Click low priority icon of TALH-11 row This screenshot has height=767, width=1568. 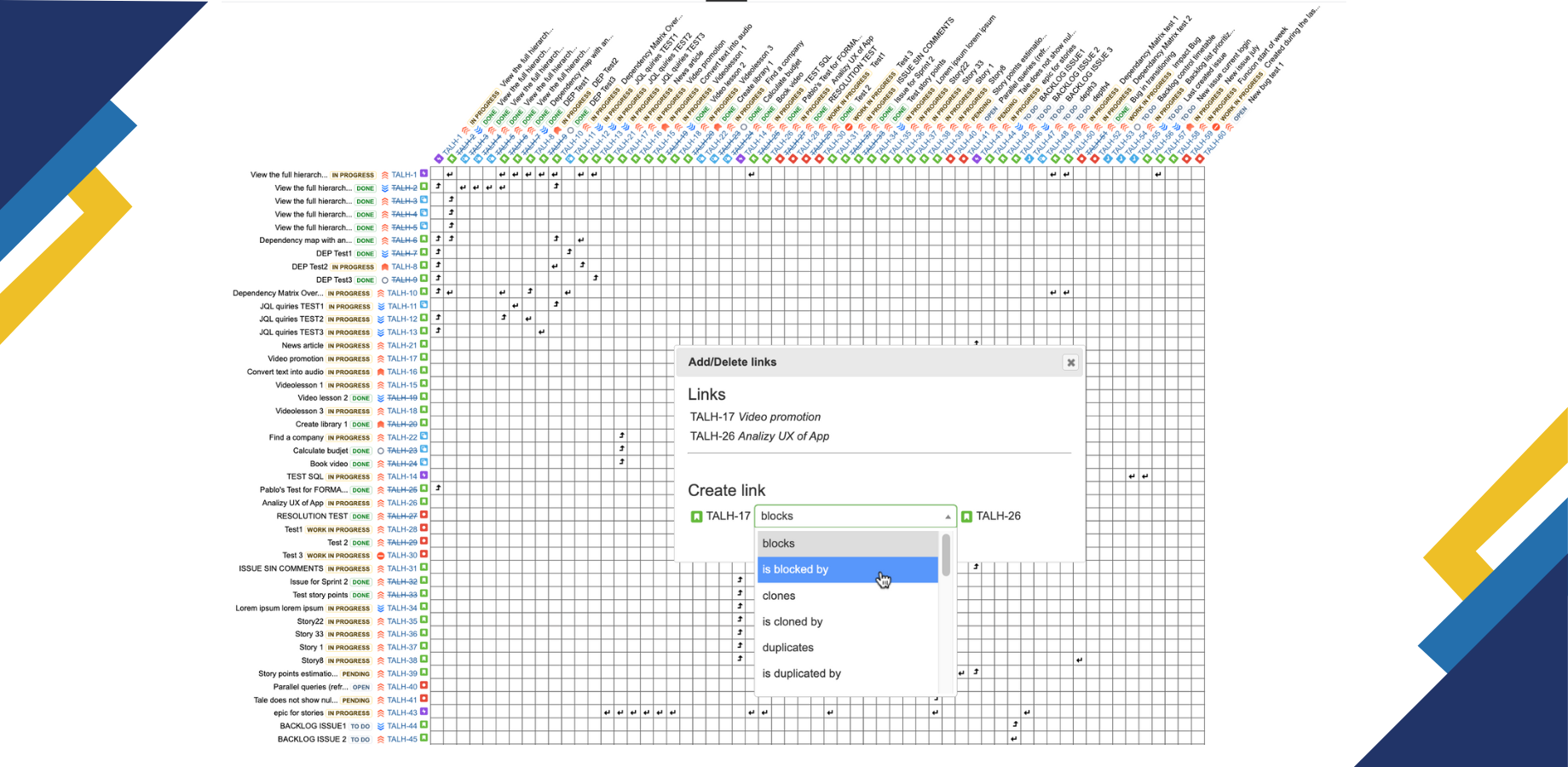tap(380, 306)
